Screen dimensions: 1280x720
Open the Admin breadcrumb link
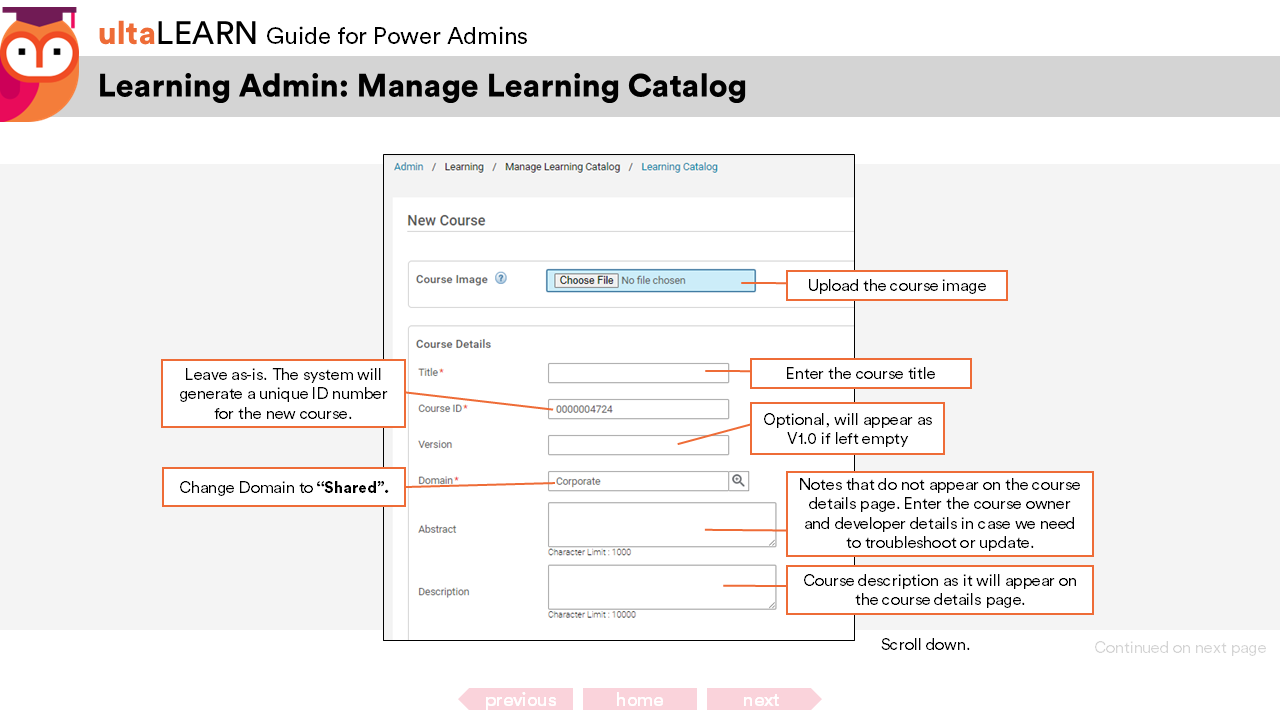click(408, 167)
